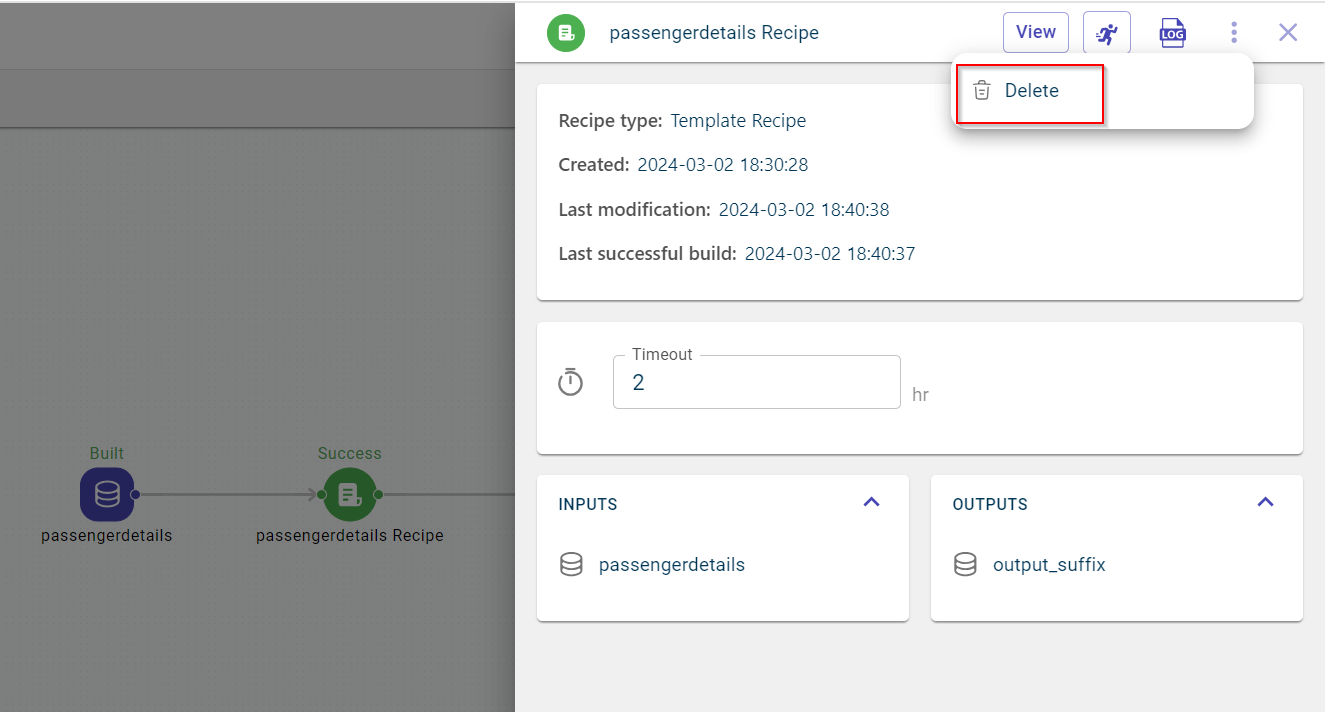Image resolution: width=1325 pixels, height=712 pixels.
Task: Click the stopwatch icon beside Timeout
Action: coord(570,382)
